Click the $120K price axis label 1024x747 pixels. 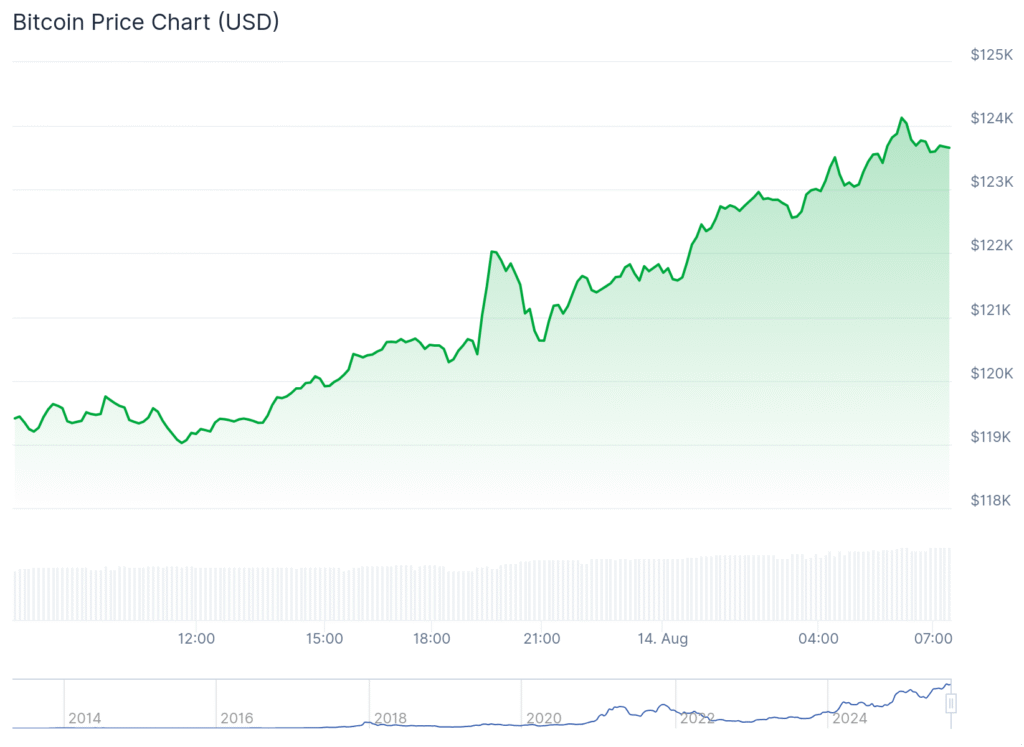pyautogui.click(x=991, y=373)
